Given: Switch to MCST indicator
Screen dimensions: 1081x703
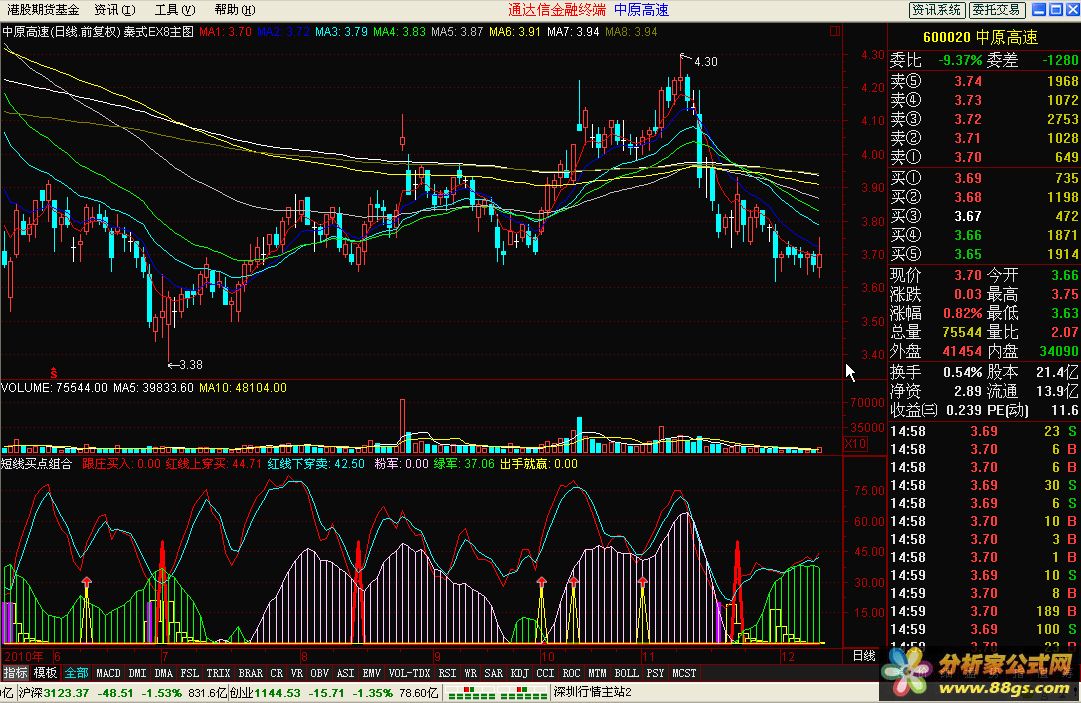Looking at the screenshot, I should 685,673.
